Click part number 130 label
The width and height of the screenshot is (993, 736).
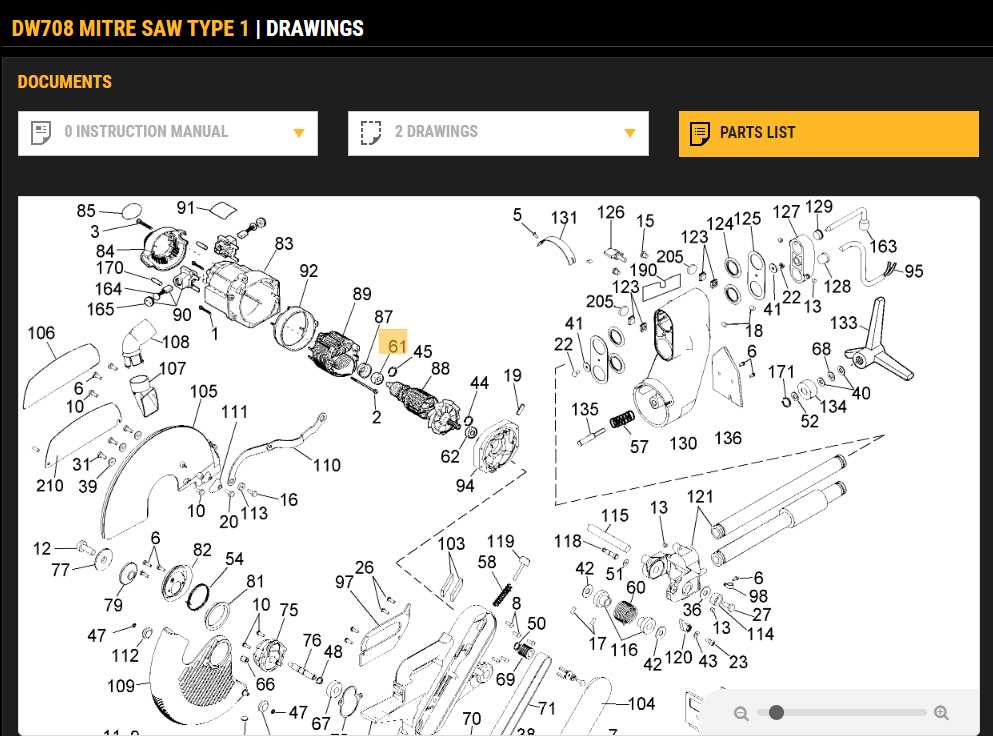[683, 443]
